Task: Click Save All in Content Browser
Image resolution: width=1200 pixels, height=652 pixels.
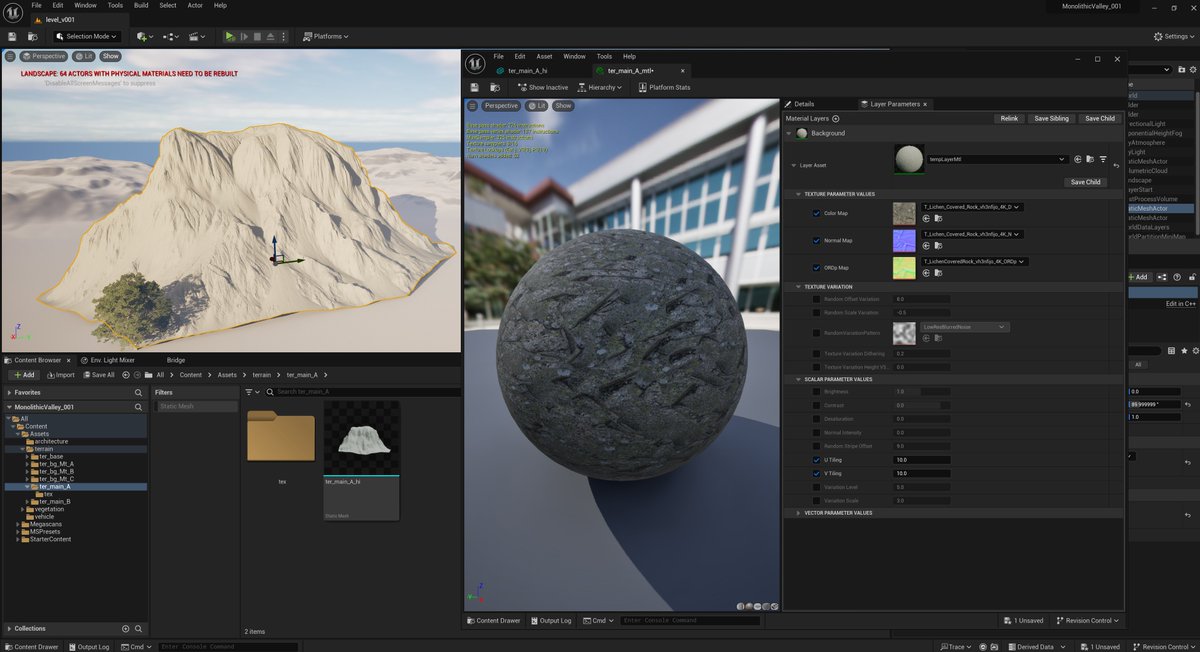Action: (98, 375)
